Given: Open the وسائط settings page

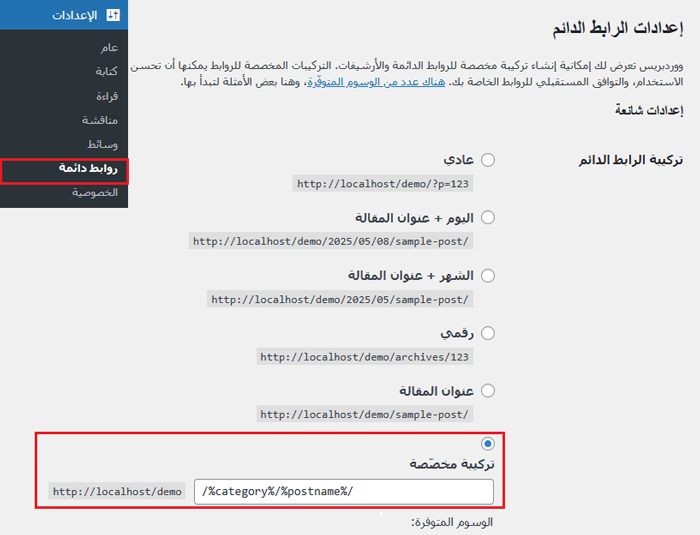Looking at the screenshot, I should pos(102,145).
